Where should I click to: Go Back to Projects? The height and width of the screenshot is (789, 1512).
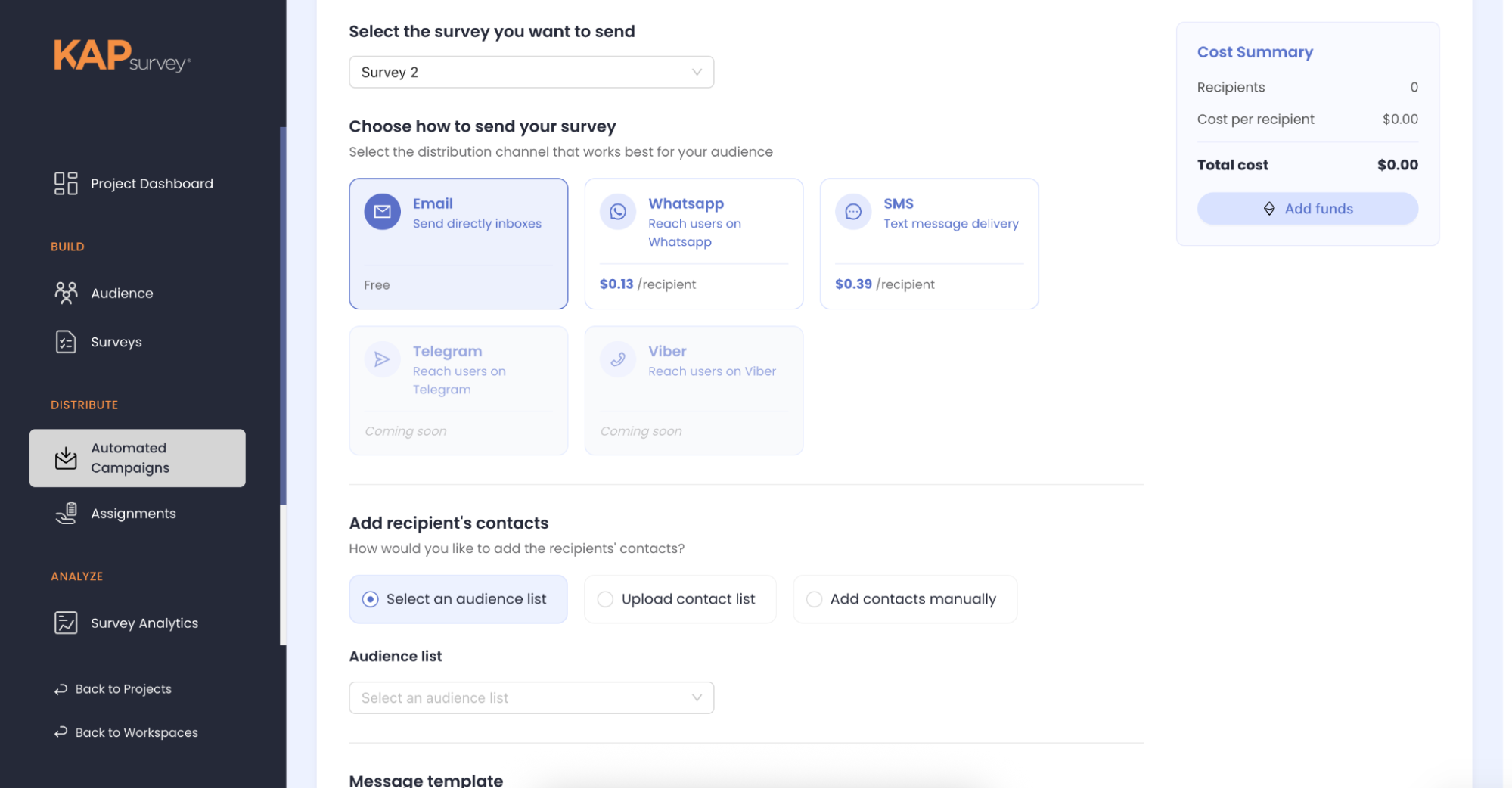pos(113,689)
